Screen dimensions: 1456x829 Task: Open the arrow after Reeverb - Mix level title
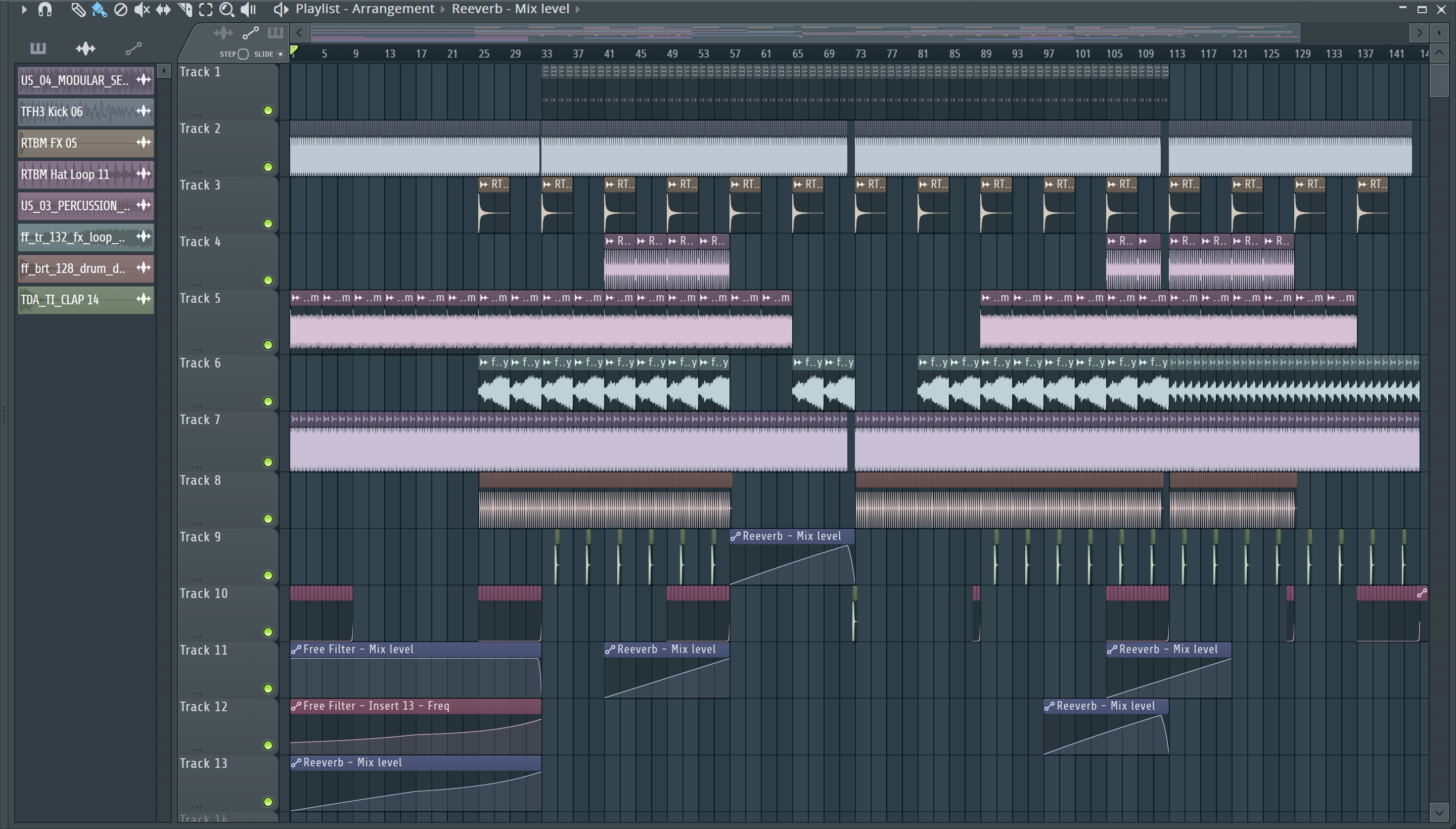click(577, 10)
